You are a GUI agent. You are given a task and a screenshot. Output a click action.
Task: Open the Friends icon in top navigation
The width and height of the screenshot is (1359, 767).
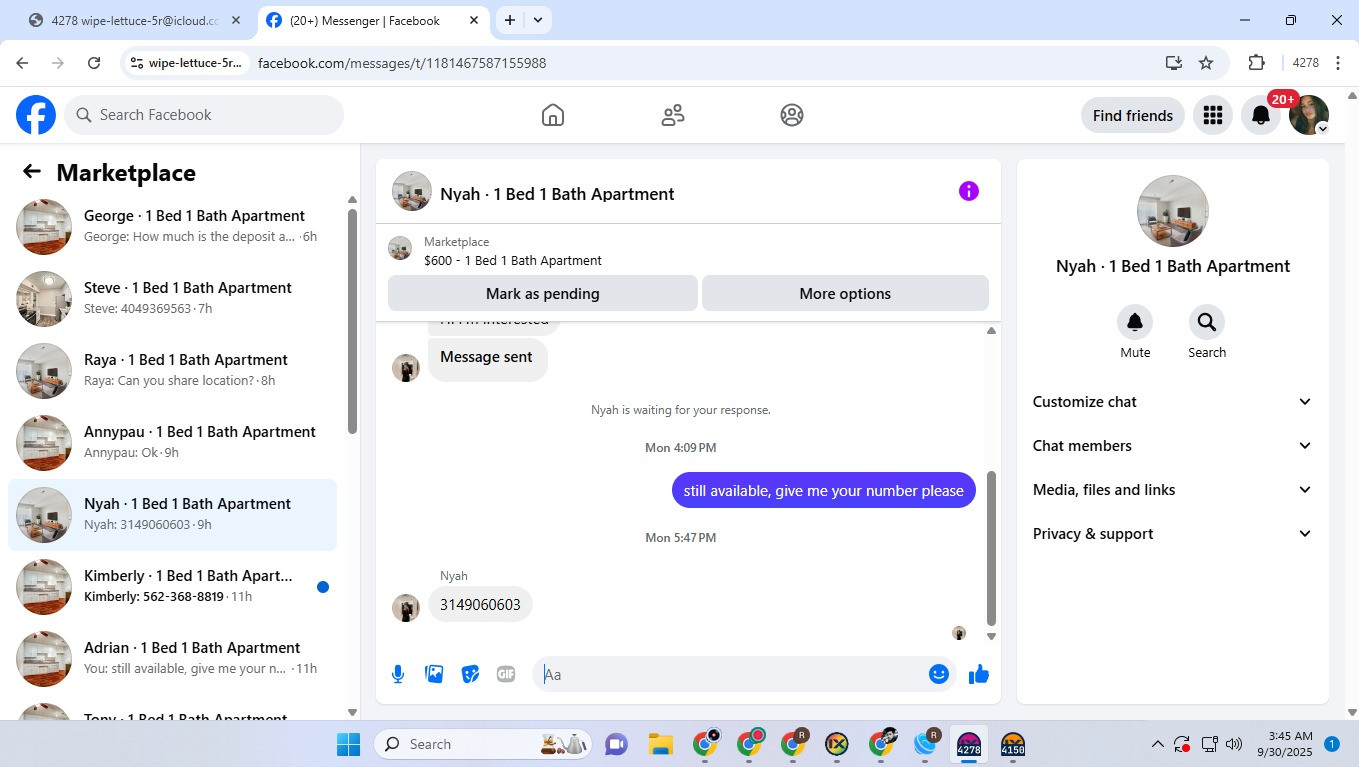pos(673,115)
